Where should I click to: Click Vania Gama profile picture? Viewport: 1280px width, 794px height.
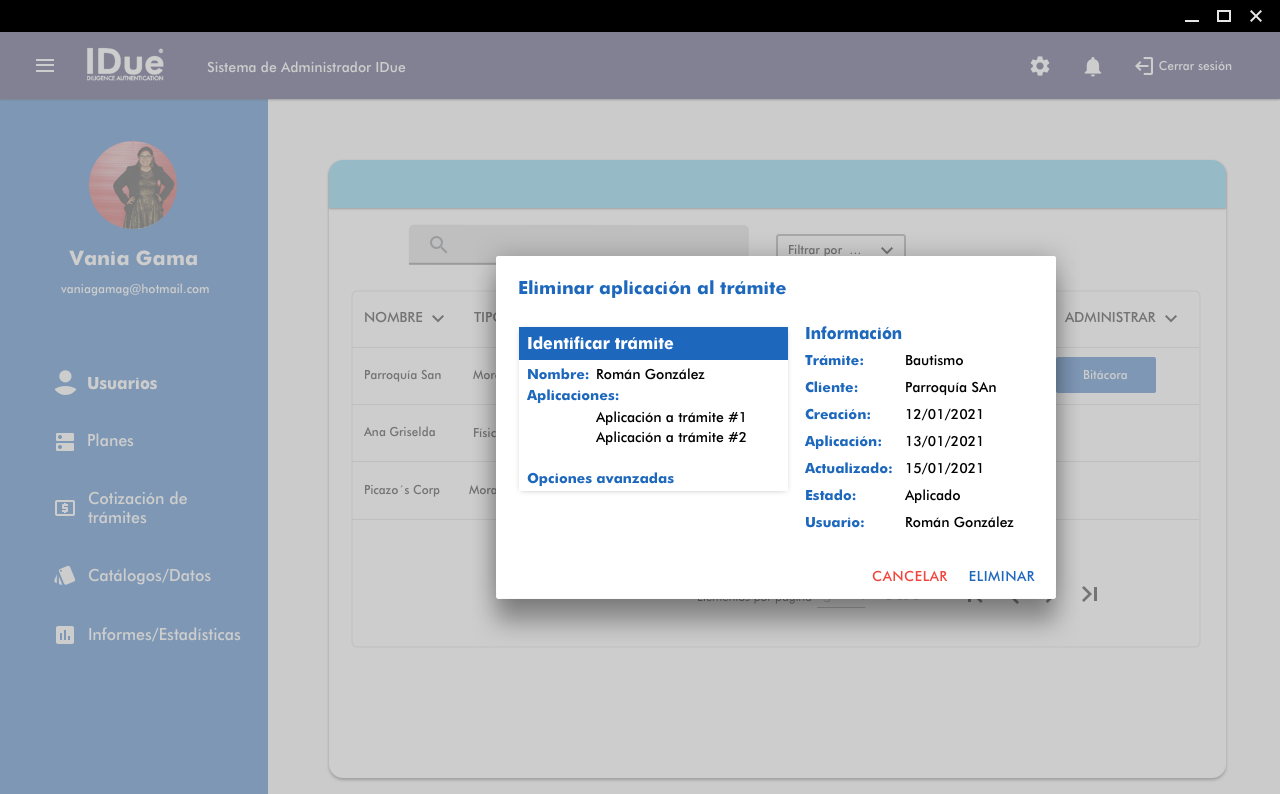pos(133,185)
